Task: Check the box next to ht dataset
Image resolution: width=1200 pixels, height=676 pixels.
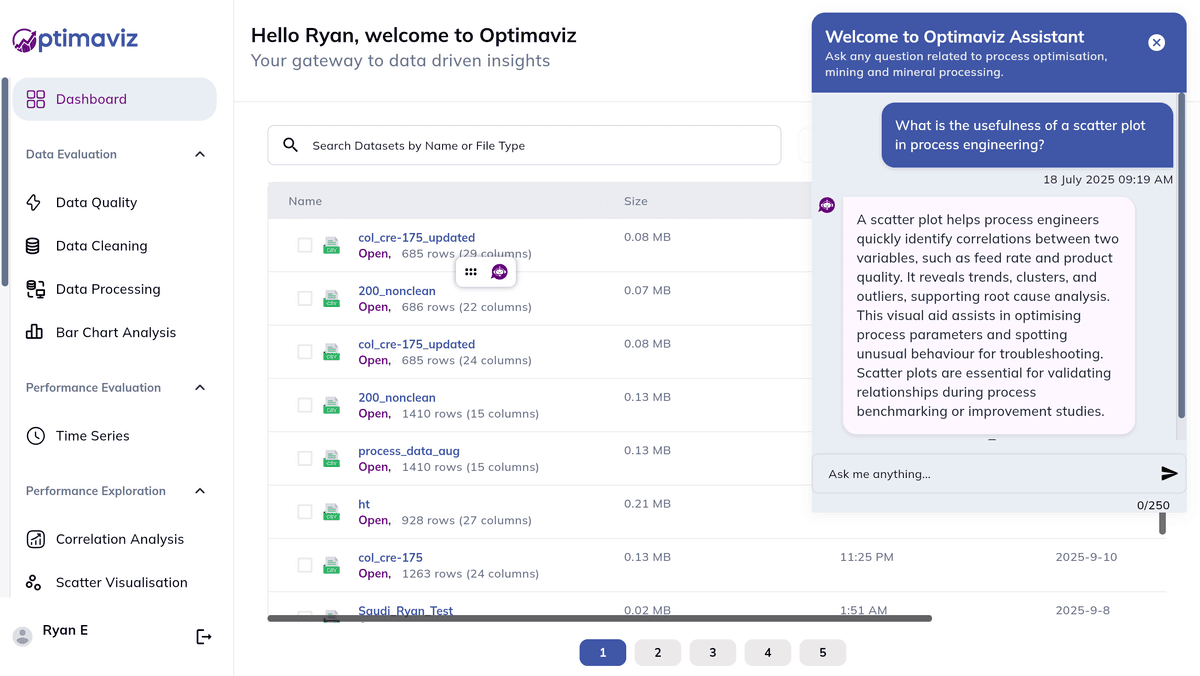Action: tap(305, 512)
